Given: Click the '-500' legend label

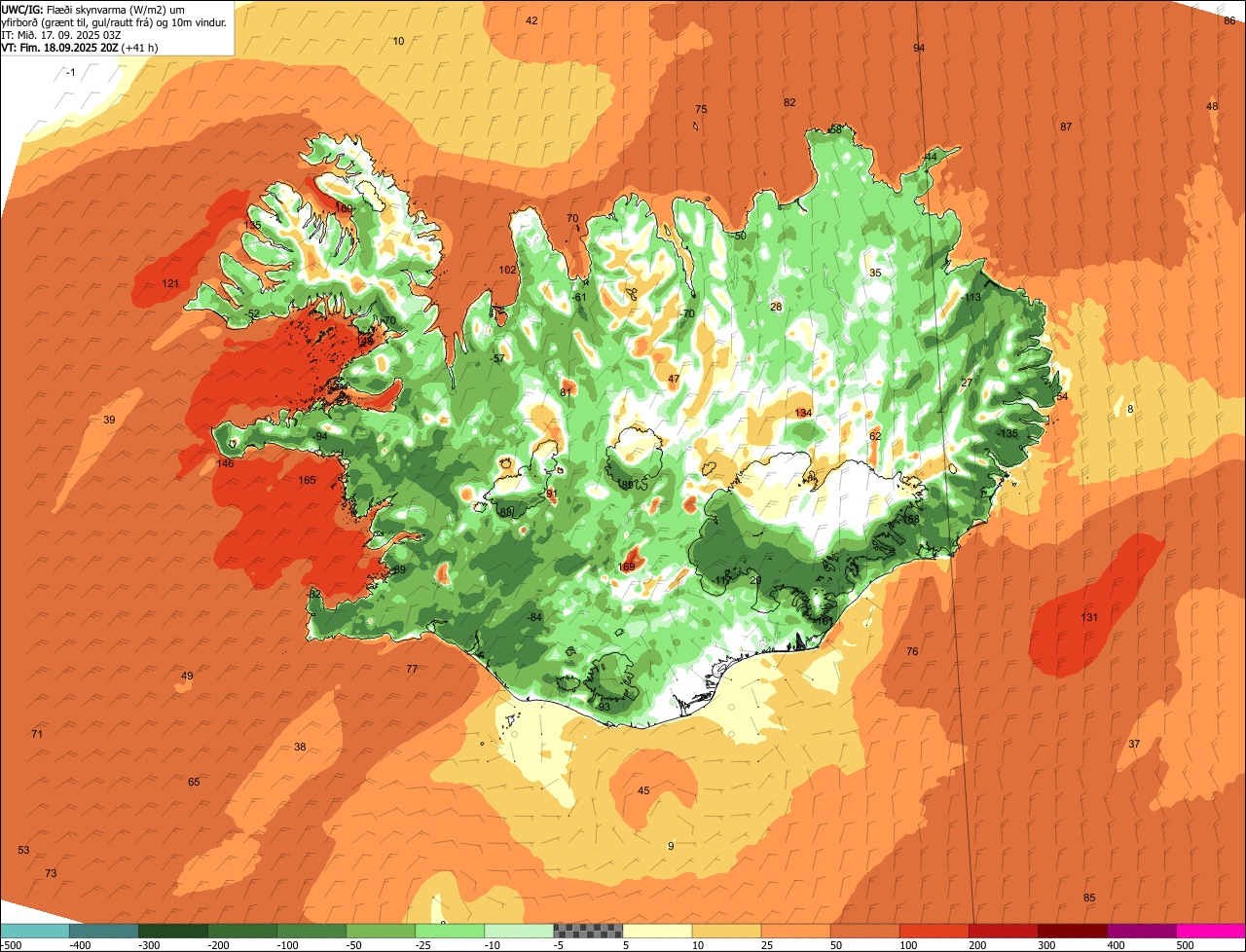Looking at the screenshot, I should [12, 945].
